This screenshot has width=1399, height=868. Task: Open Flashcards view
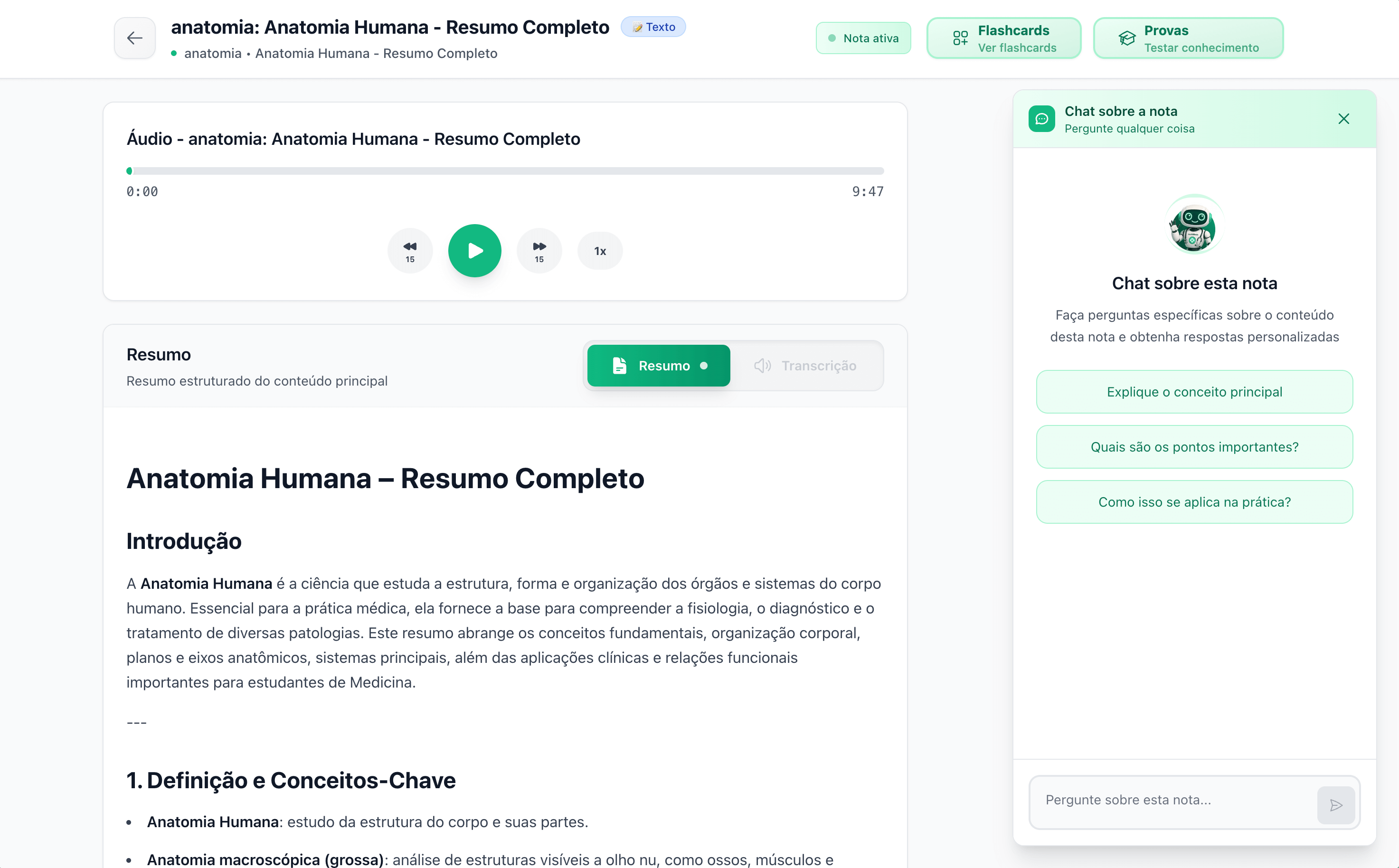1003,38
